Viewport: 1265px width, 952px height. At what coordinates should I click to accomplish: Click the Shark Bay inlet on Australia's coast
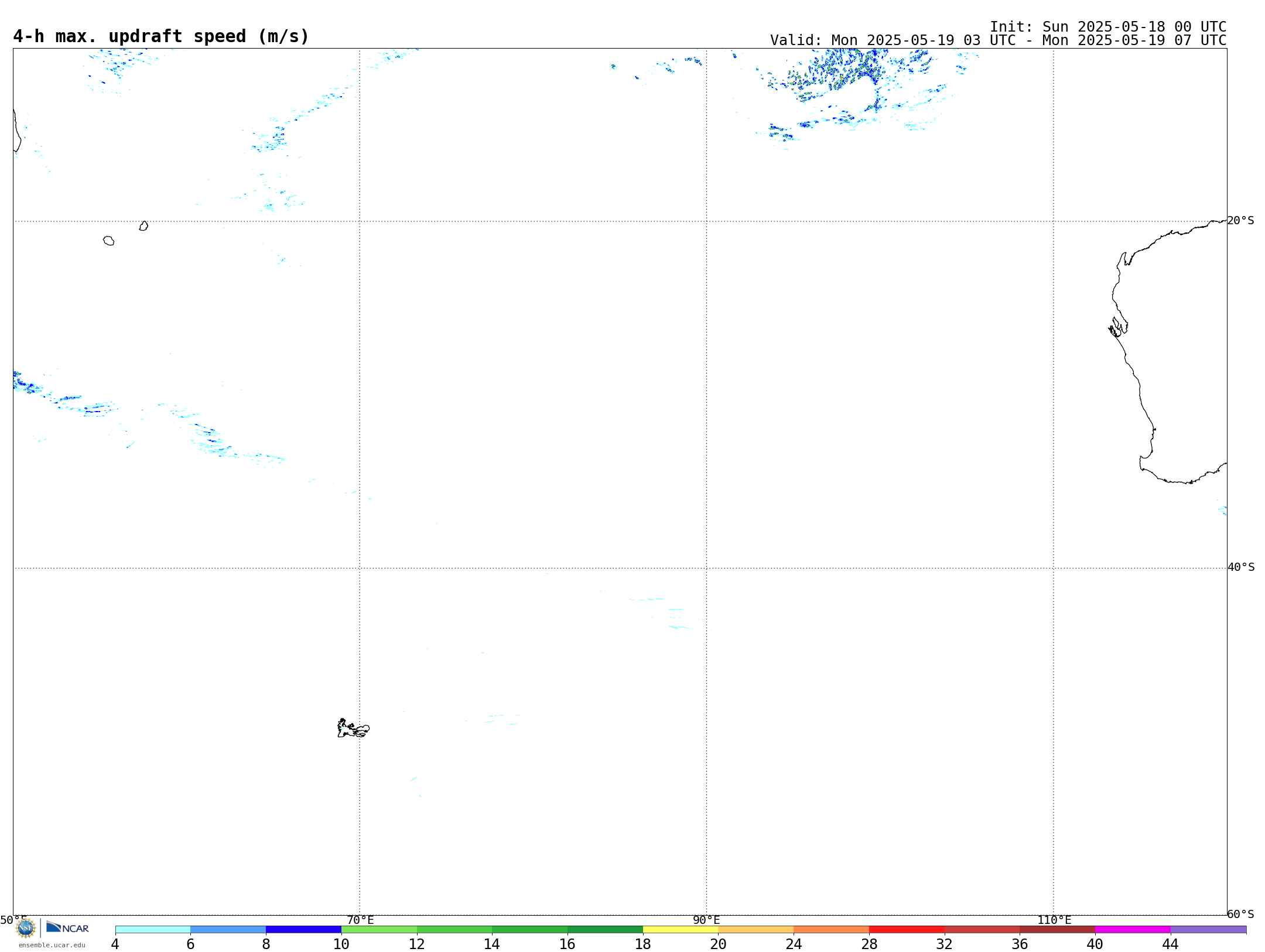[1118, 327]
